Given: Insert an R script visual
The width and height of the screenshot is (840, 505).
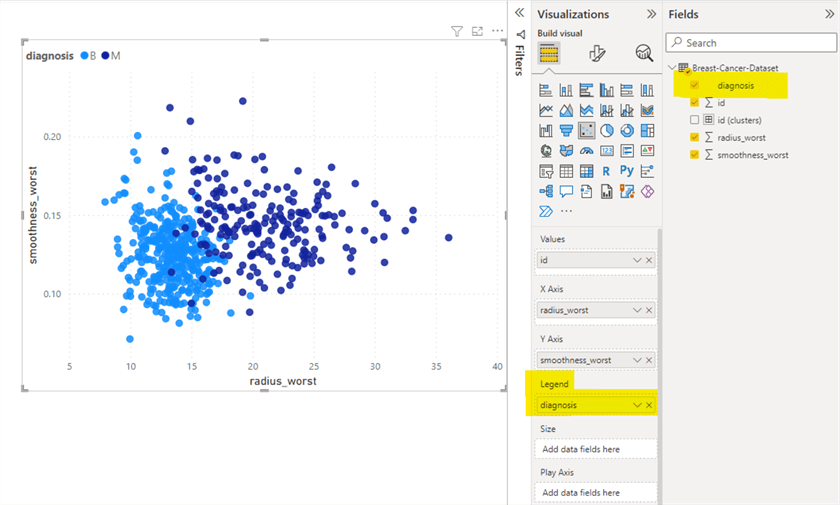Looking at the screenshot, I should coord(606,171).
